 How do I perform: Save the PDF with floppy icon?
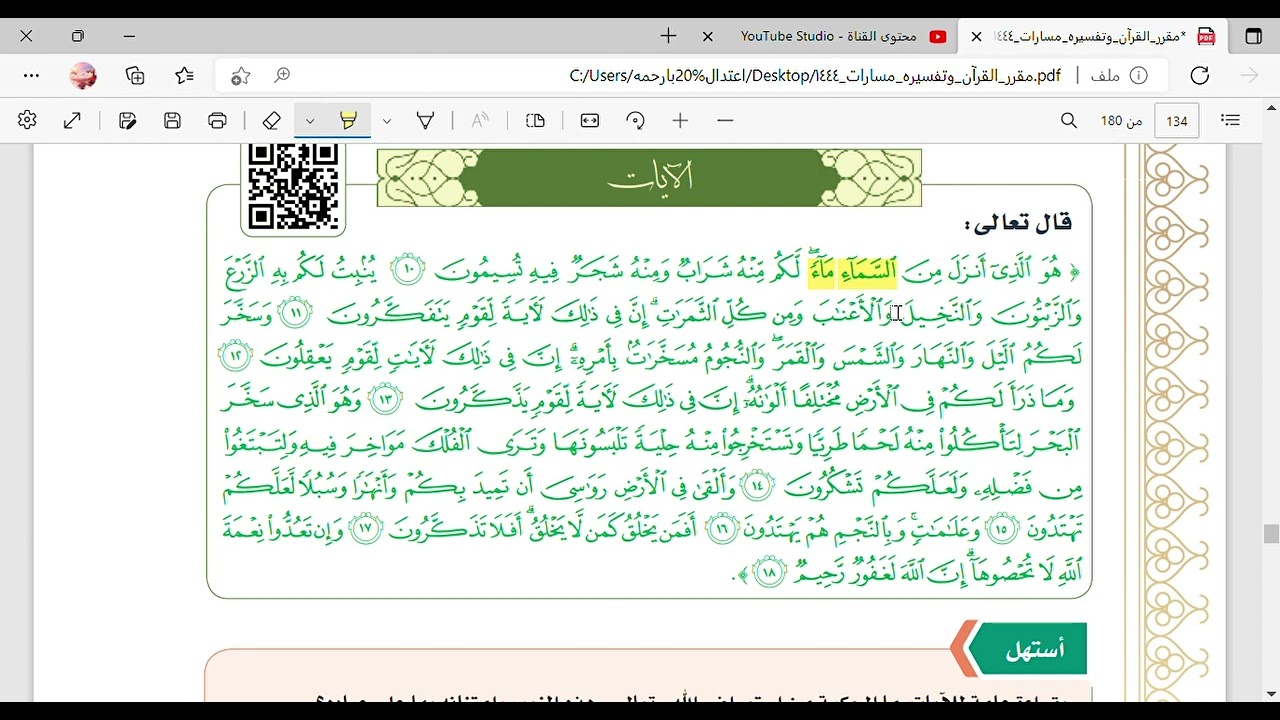(173, 120)
